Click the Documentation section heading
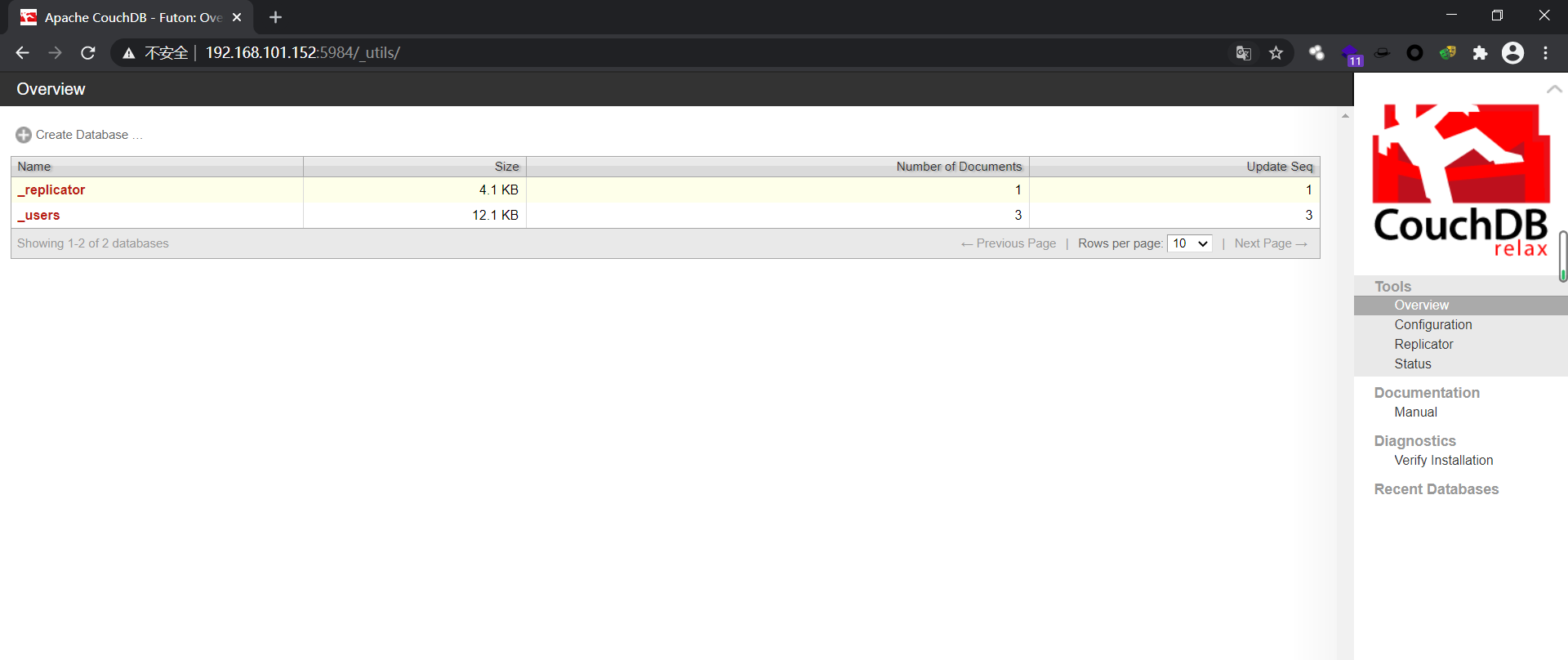Image resolution: width=1568 pixels, height=660 pixels. (1427, 393)
